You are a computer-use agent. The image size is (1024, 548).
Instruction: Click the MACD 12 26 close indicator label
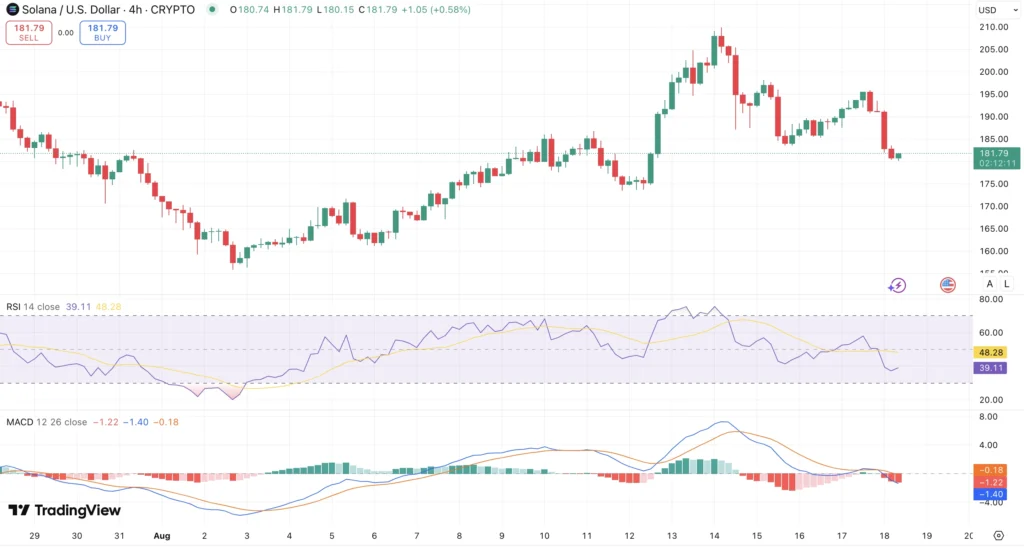[46, 422]
